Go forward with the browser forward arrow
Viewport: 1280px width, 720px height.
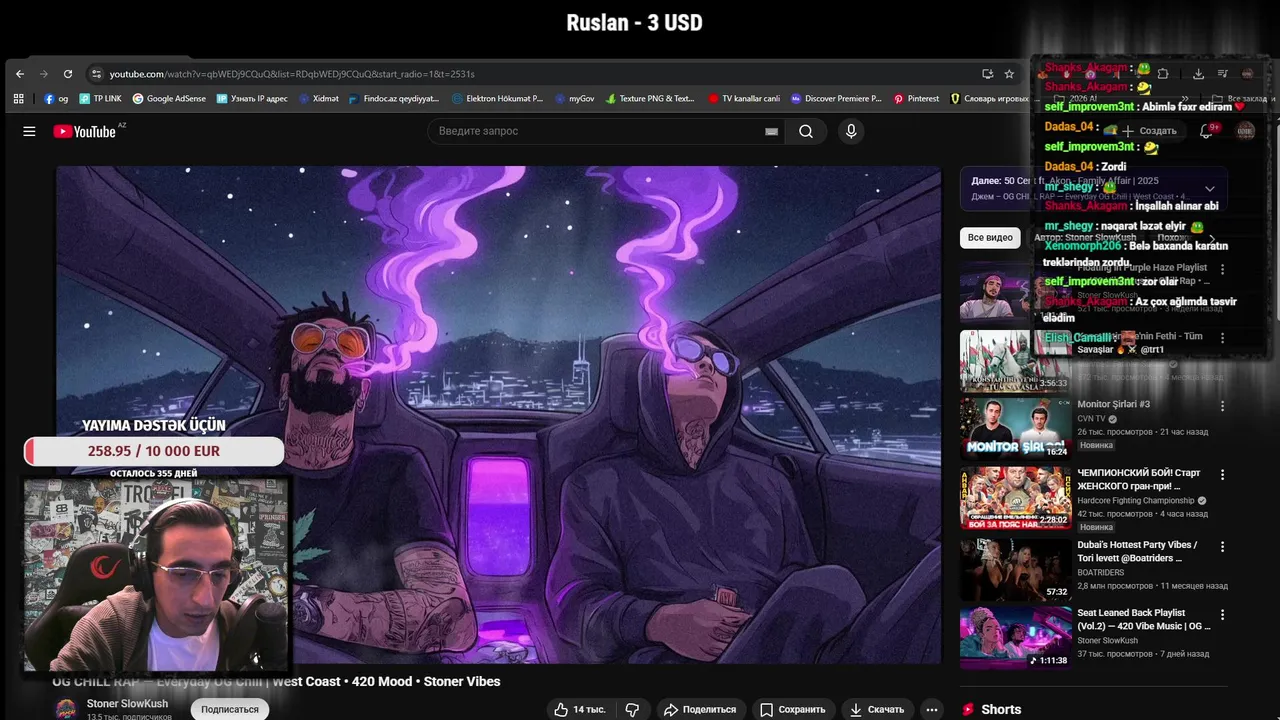[x=44, y=74]
